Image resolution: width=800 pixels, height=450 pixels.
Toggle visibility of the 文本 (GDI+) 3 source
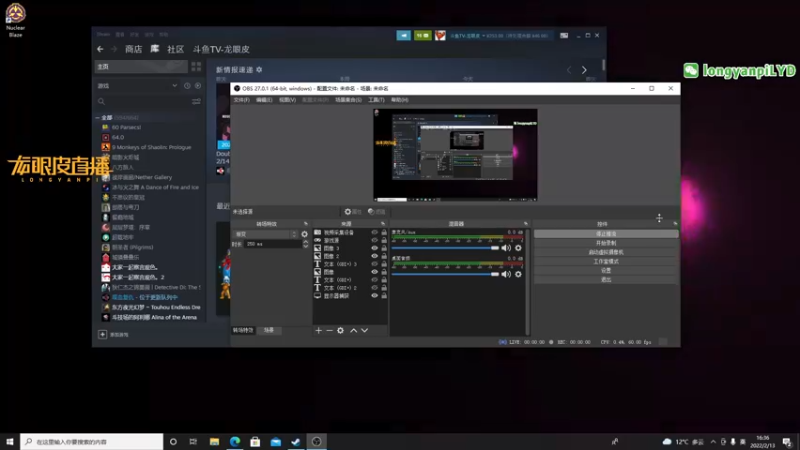tap(374, 264)
